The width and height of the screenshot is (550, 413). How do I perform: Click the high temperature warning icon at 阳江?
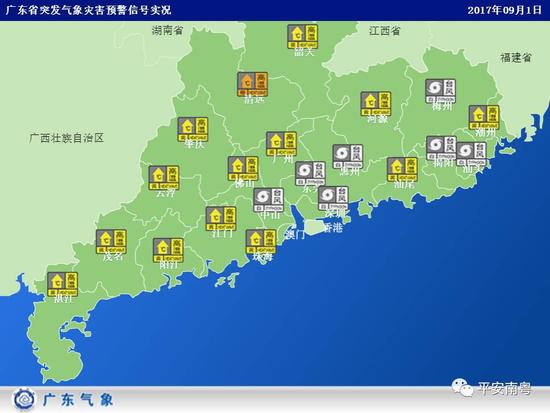coord(168,250)
